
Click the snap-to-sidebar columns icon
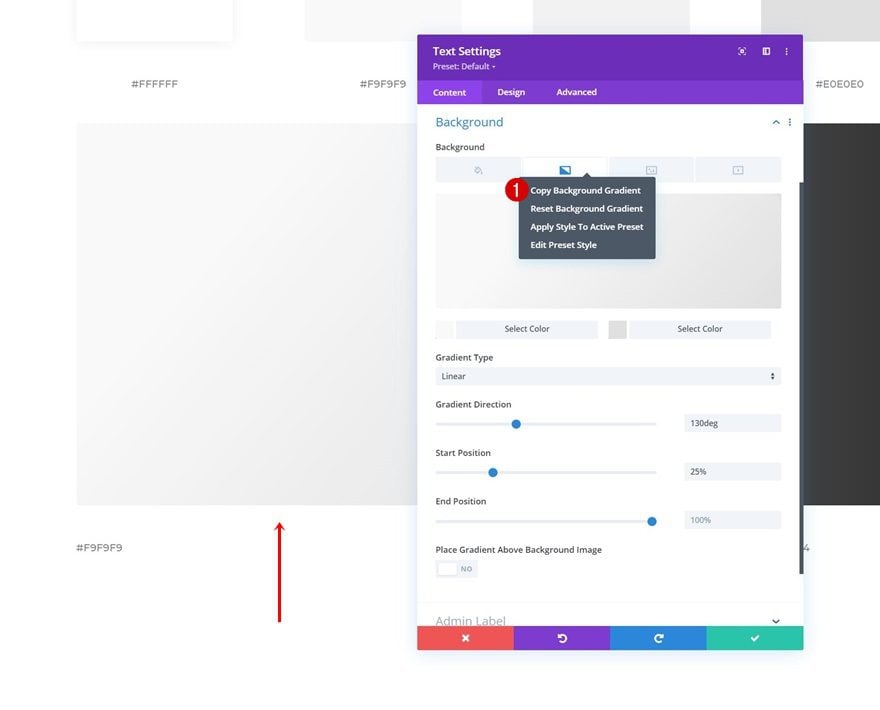click(766, 52)
